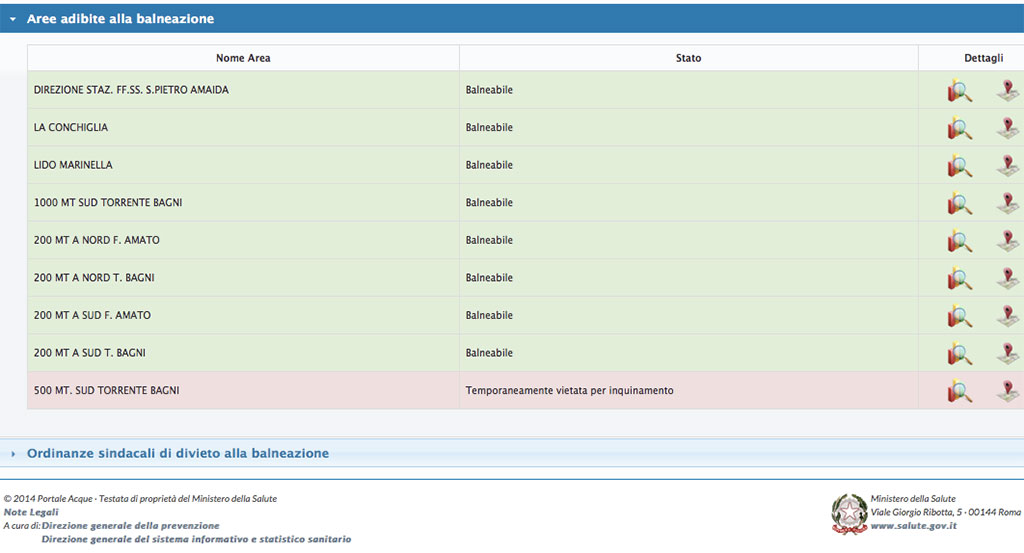Select row name 500 MT. SUD TORRENTE BAGNI
The image size is (1024, 553).
pyautogui.click(x=106, y=390)
